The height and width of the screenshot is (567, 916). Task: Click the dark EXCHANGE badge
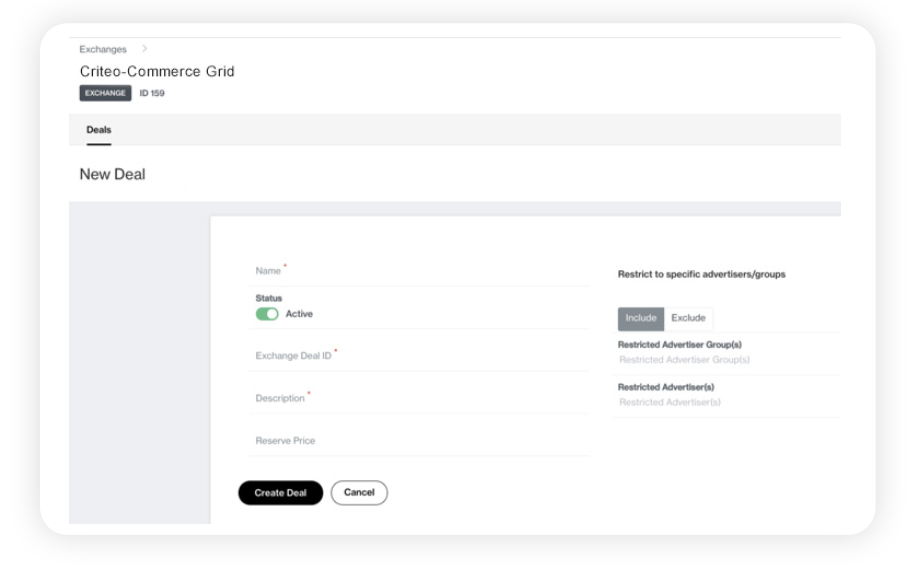[x=105, y=93]
